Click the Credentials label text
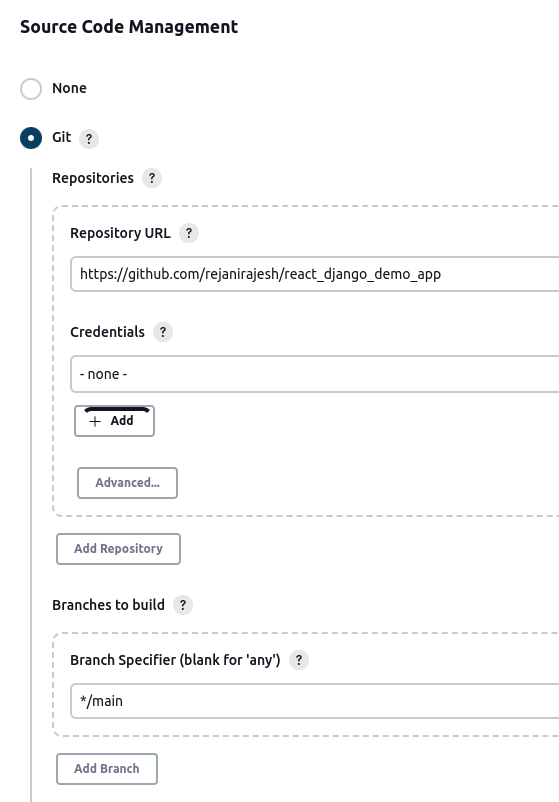This screenshot has width=559, height=802. [x=107, y=332]
